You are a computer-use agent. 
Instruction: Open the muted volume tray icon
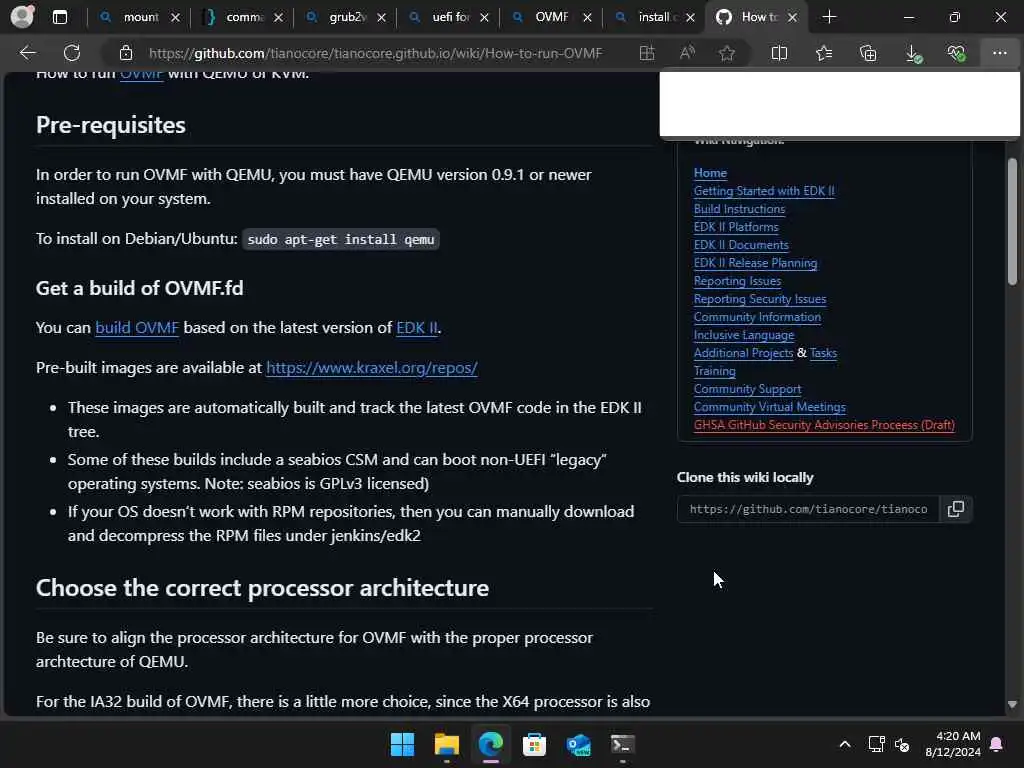tap(903, 744)
